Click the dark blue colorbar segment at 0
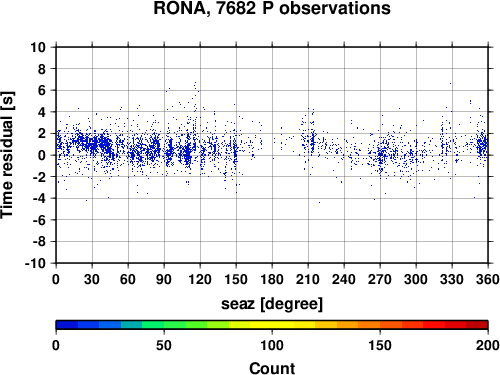500x375 pixels. click(x=67, y=325)
